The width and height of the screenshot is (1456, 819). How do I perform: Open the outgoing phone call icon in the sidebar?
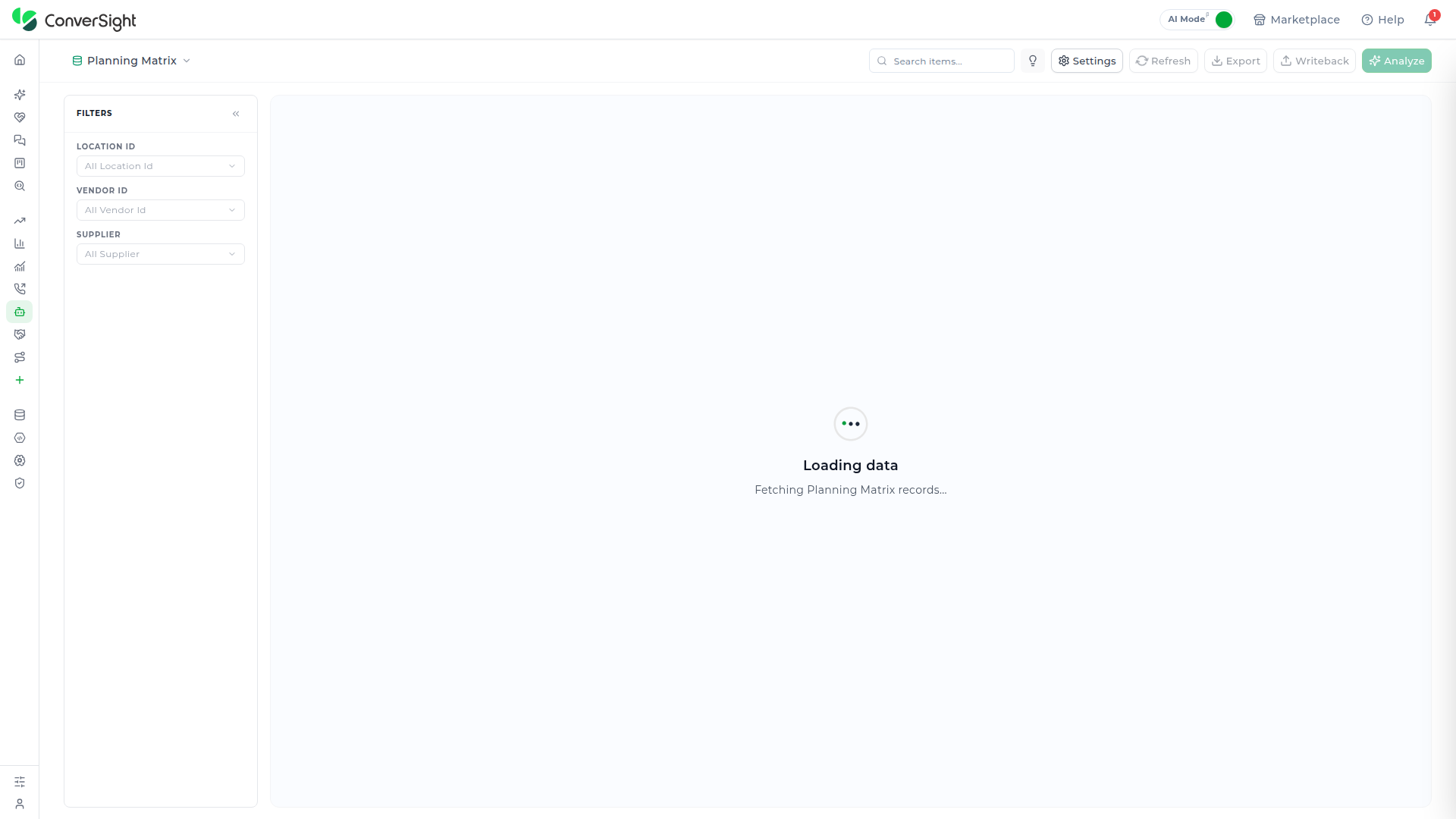tap(20, 289)
